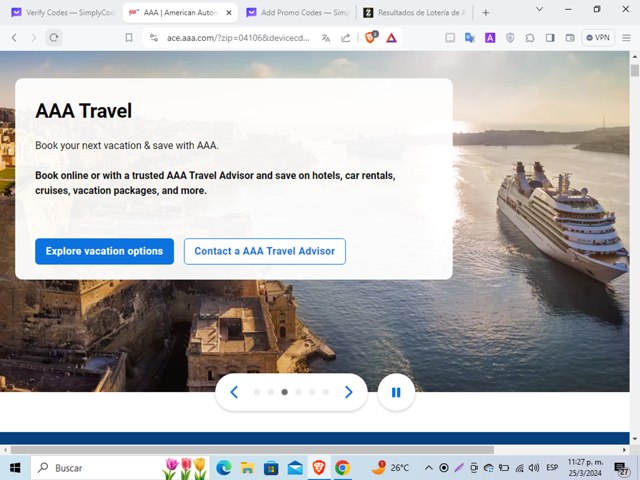Viewport: 640px width, 480px height.
Task: Click the Brave browser taskbar icon
Action: pyautogui.click(x=319, y=468)
